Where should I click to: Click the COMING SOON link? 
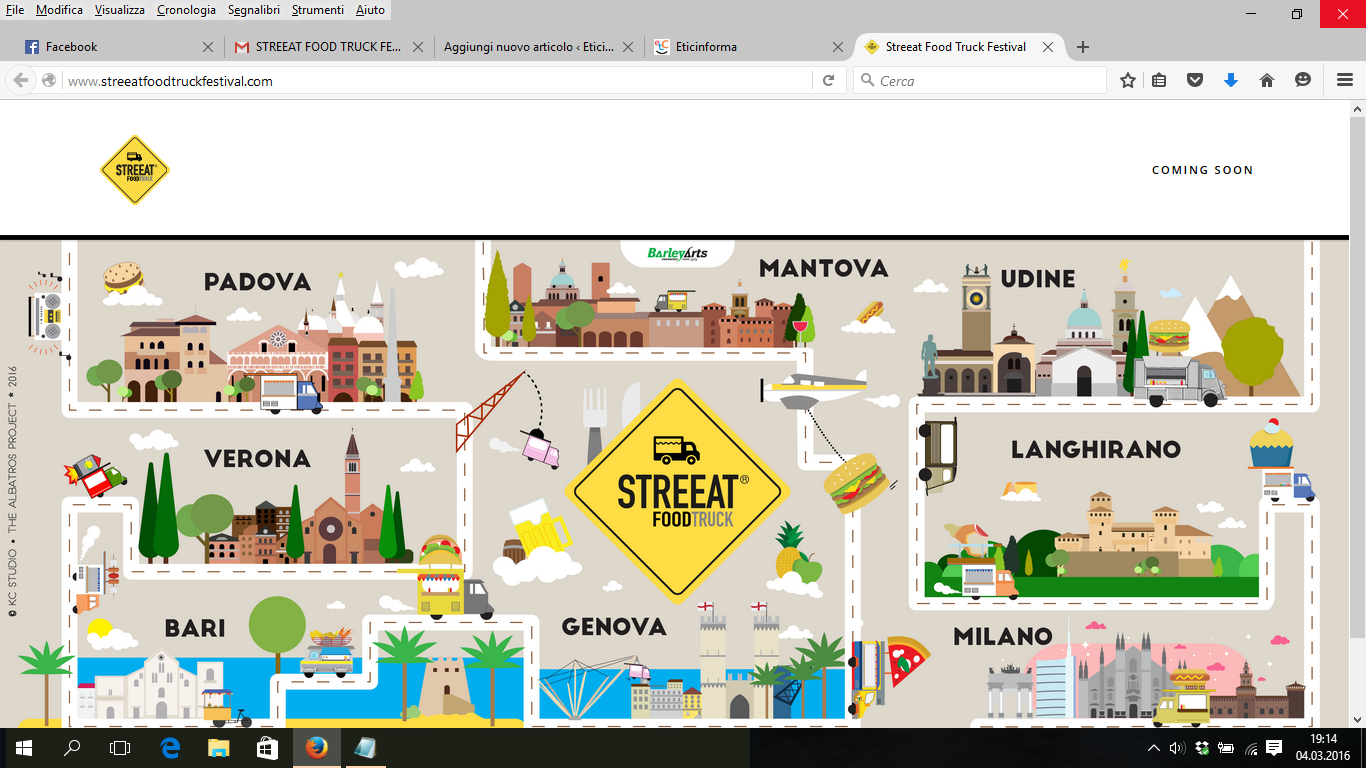pyautogui.click(x=1202, y=170)
